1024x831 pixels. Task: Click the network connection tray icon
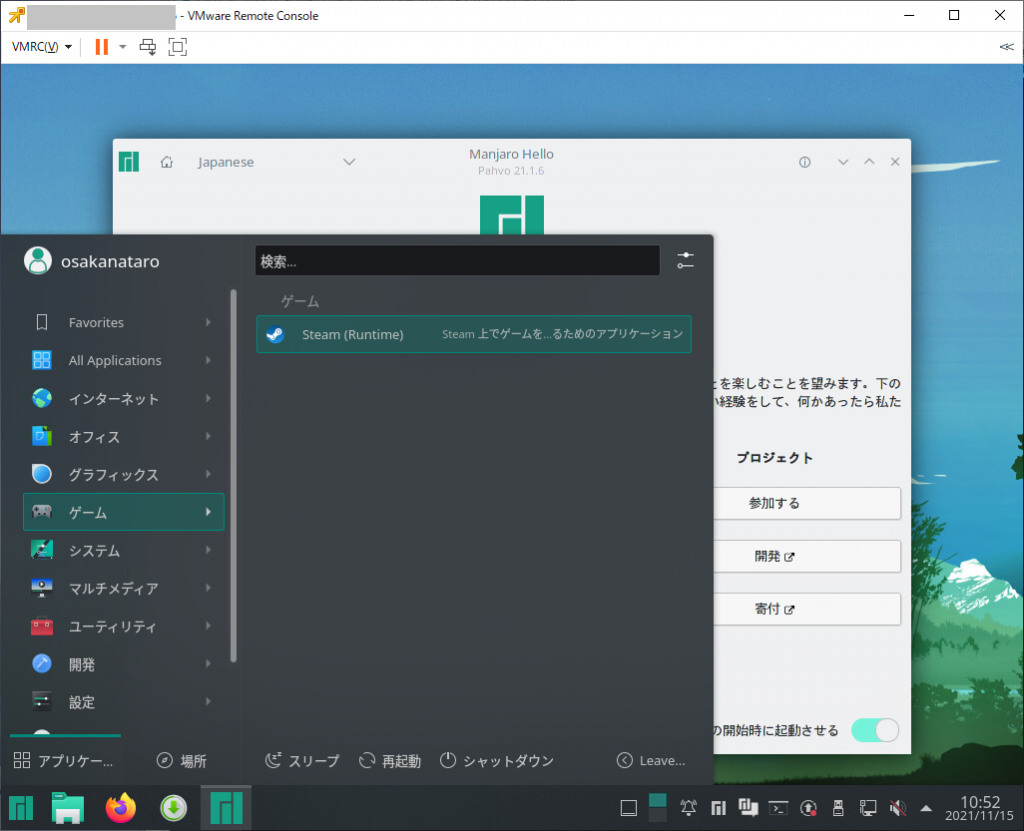868,808
